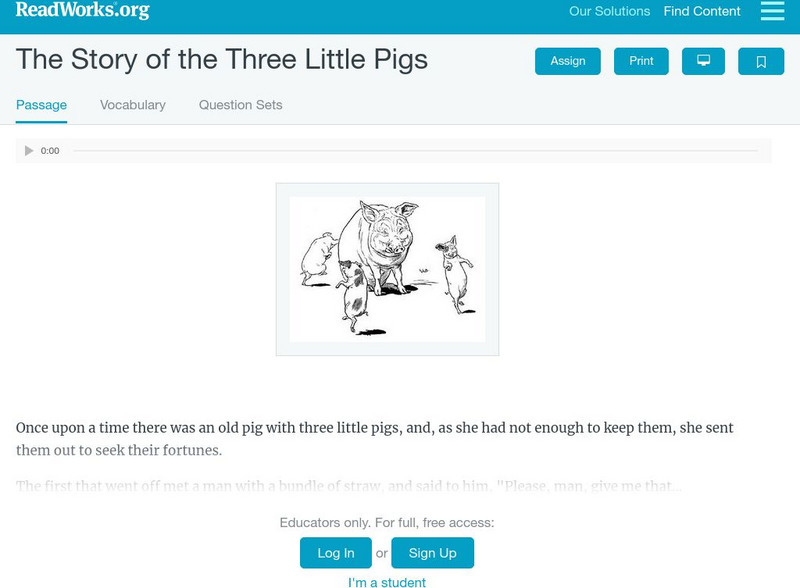Open the Find Content menu
The width and height of the screenshot is (800, 588).
[702, 12]
